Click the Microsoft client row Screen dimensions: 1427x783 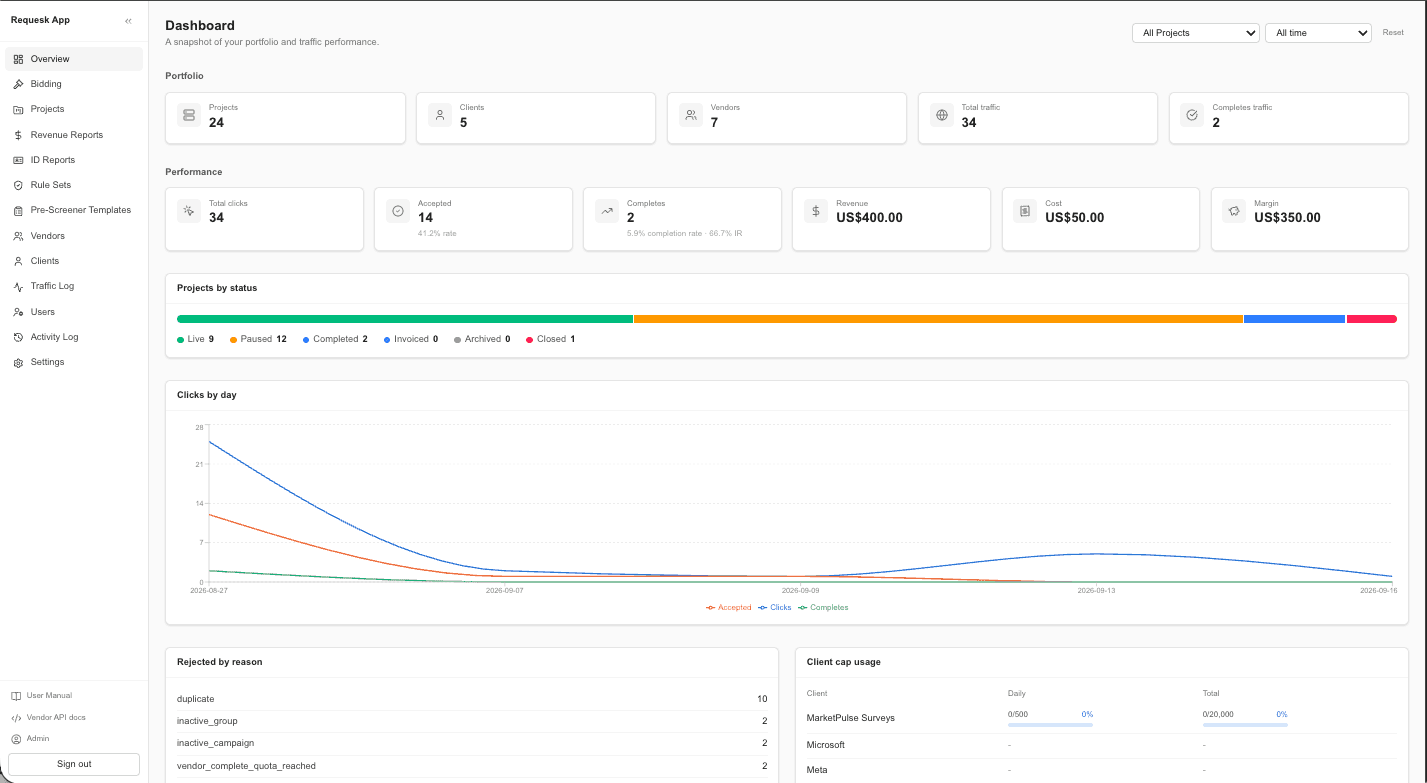click(1101, 745)
